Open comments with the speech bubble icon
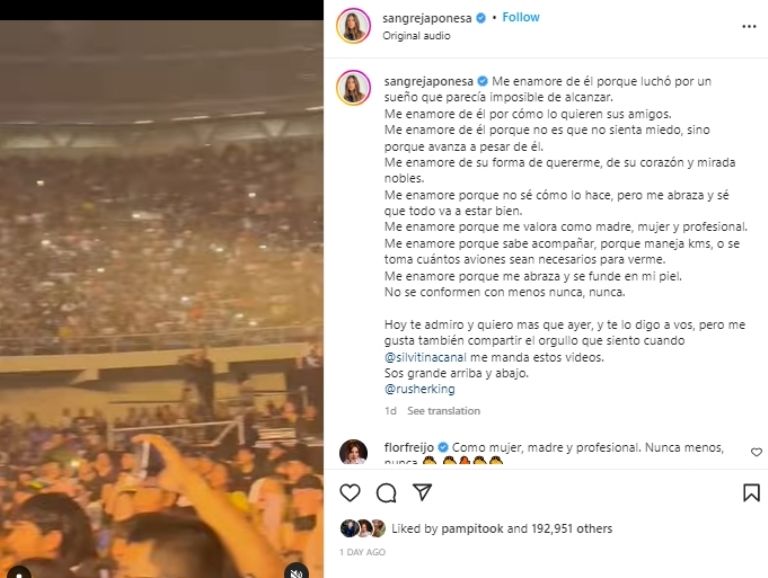The height and width of the screenshot is (578, 768). click(386, 493)
